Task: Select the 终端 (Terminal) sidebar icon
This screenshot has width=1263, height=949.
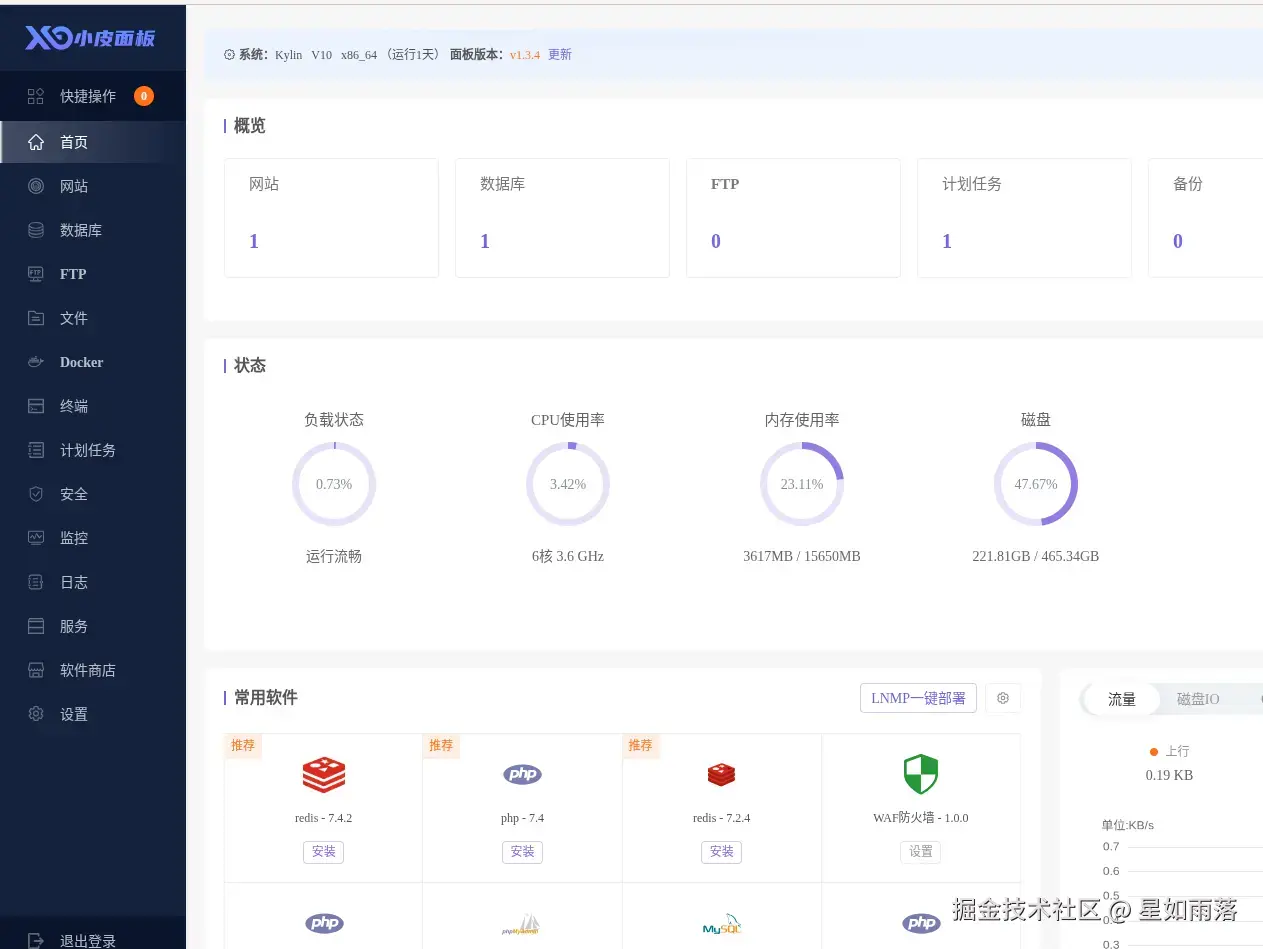Action: click(73, 406)
